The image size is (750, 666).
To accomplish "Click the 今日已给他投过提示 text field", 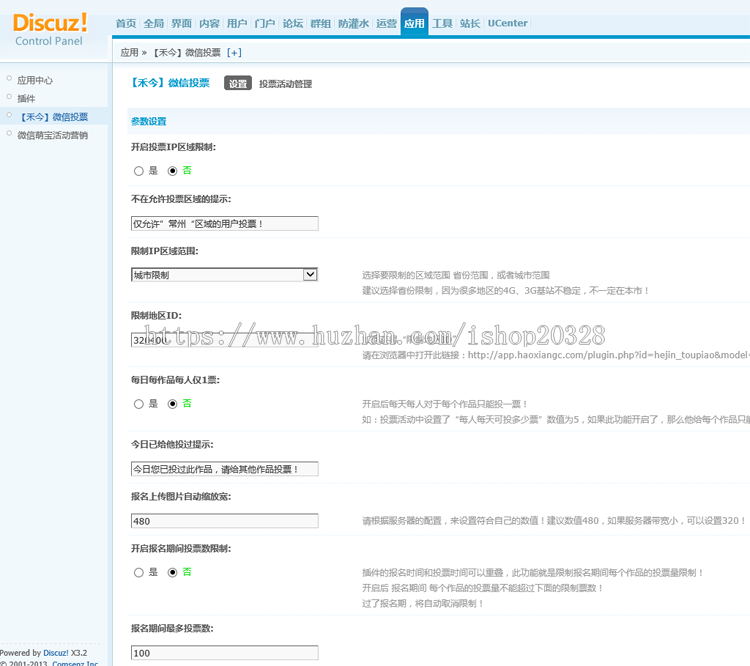I will pyautogui.click(x=225, y=469).
